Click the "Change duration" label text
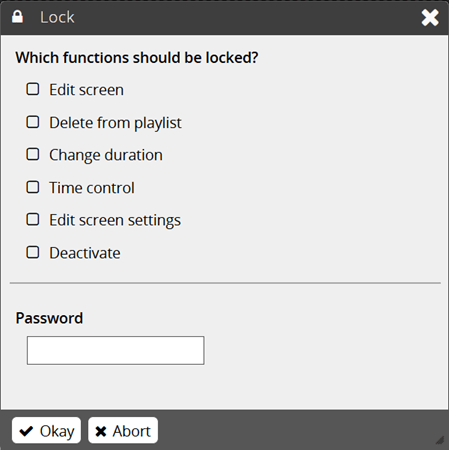This screenshot has height=450, width=449. (x=106, y=155)
